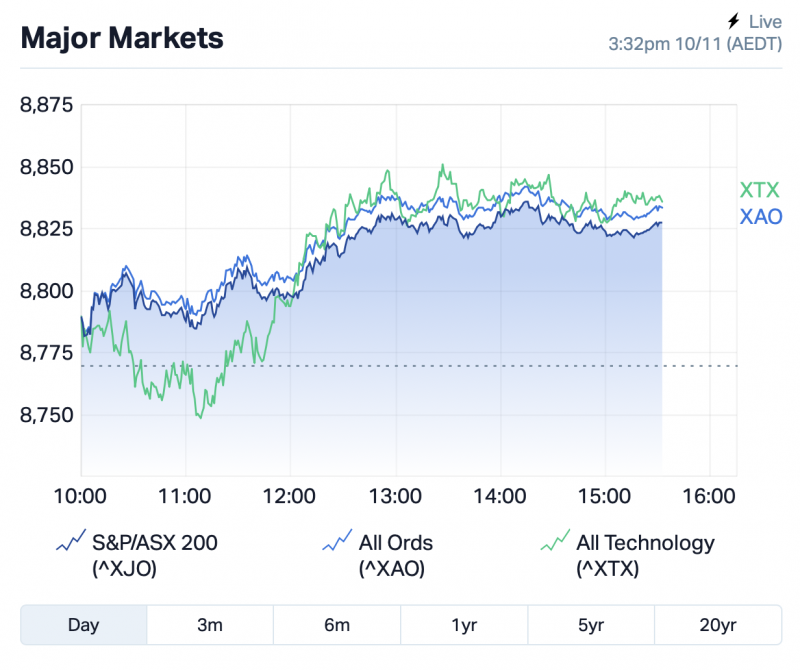Switch to the 3m time range
Viewport: 800px width, 670px height.
(x=210, y=625)
